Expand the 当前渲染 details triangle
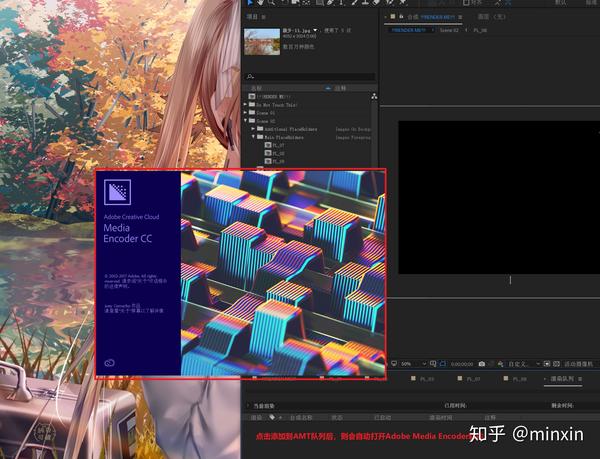The height and width of the screenshot is (459, 600). click(248, 405)
